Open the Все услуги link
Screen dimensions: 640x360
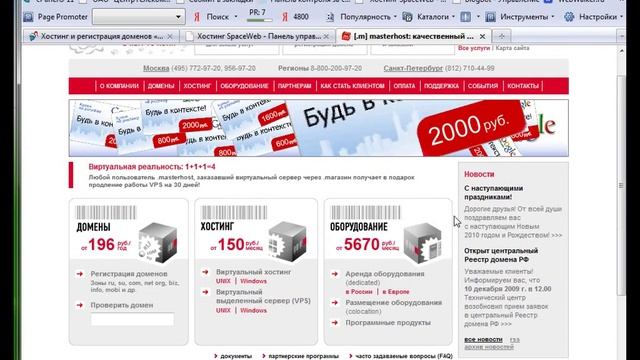[x=473, y=48]
